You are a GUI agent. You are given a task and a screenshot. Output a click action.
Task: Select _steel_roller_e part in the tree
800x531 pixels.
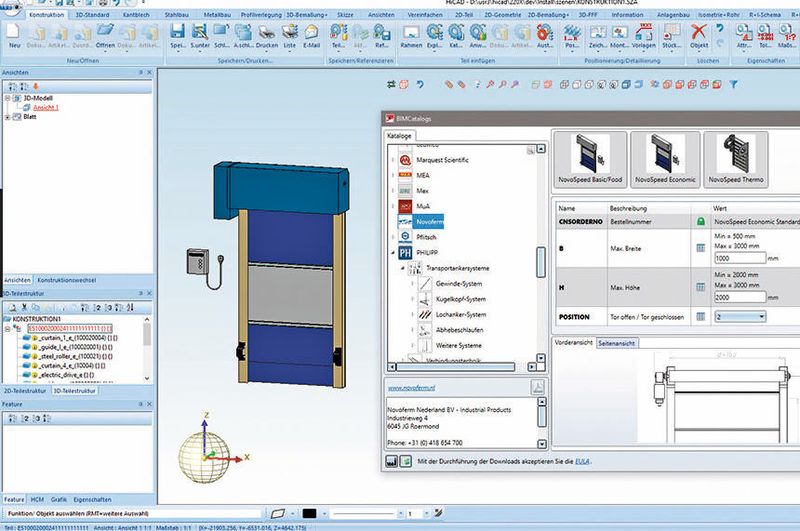(x=75, y=356)
